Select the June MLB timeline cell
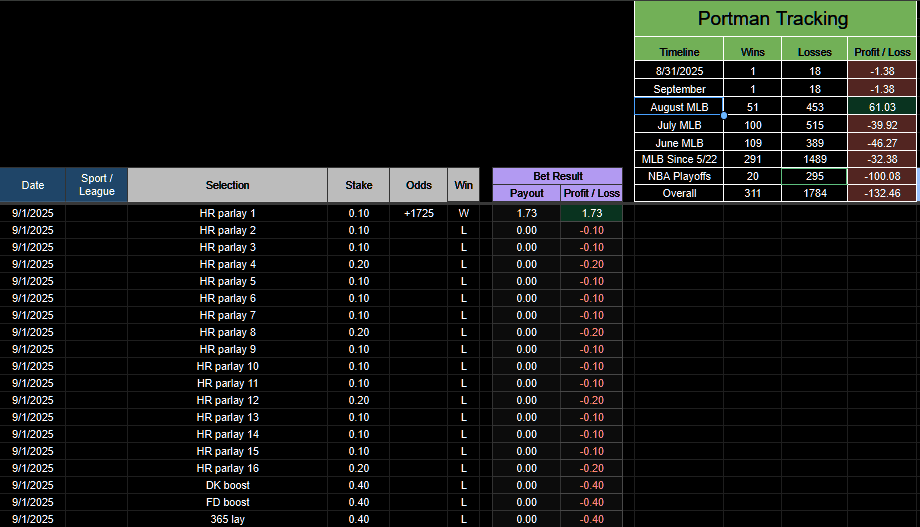 coord(679,143)
